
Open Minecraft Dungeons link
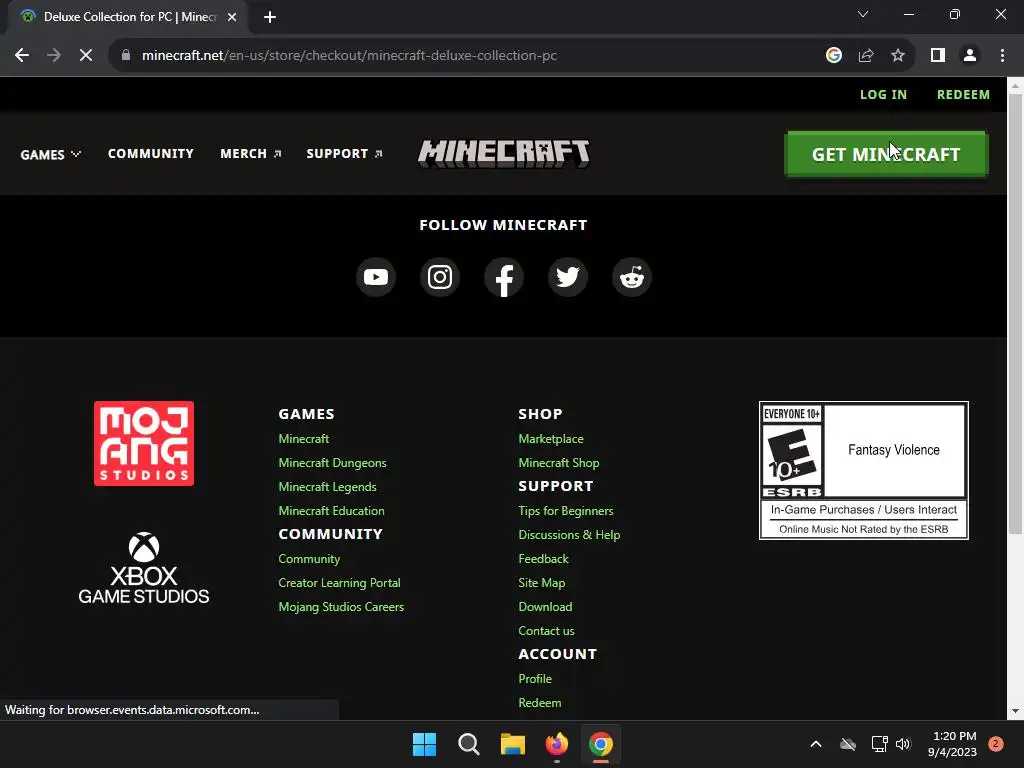pos(332,463)
